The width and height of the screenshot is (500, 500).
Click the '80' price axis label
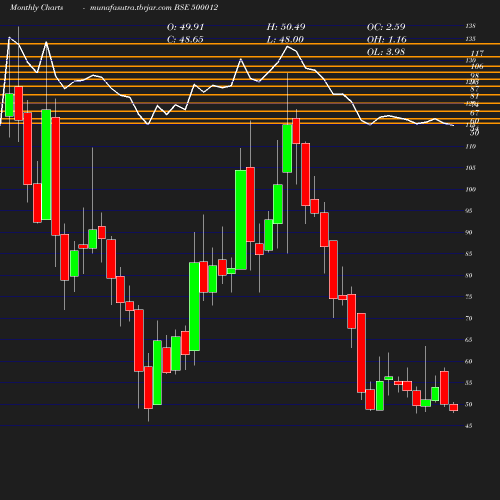(469, 275)
